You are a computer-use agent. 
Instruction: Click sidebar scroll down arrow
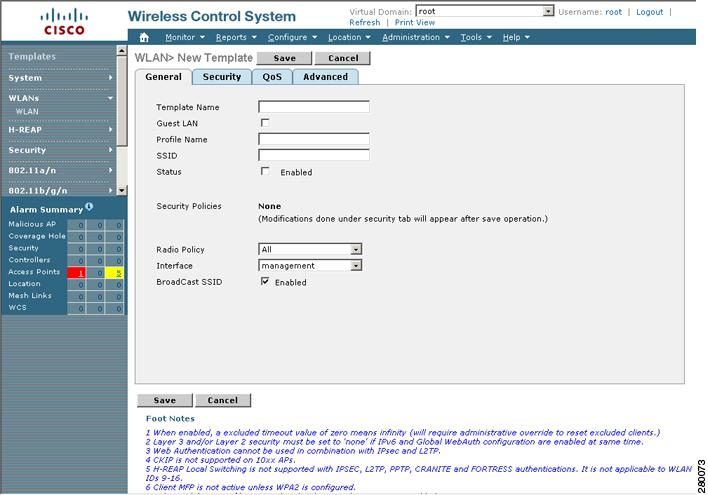point(121,191)
